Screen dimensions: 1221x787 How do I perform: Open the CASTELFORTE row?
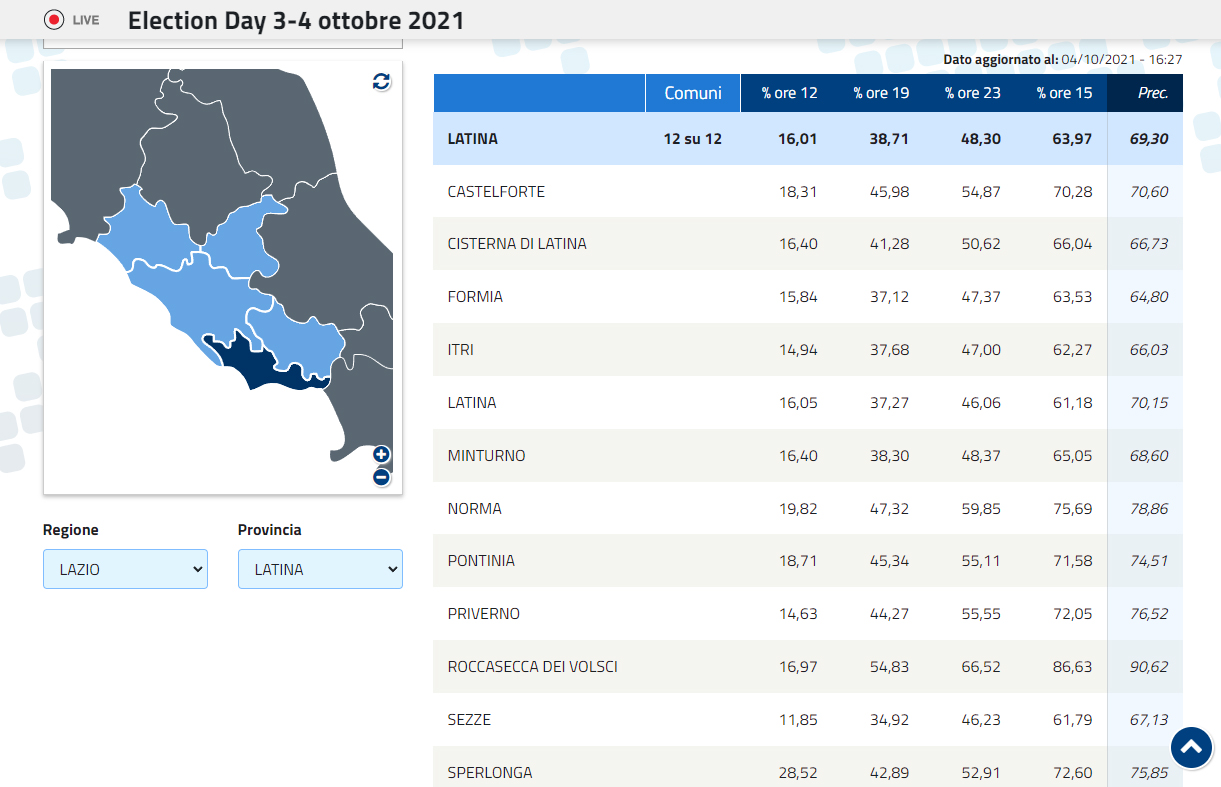496,192
